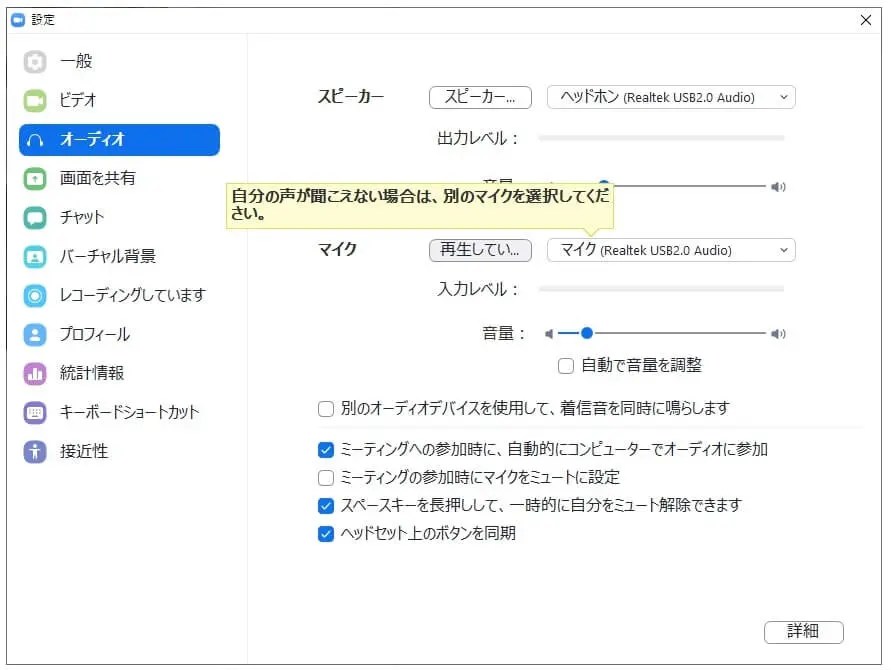Click the 再生してい... mic test button
Screen dimensions: 891x670
pos(480,251)
